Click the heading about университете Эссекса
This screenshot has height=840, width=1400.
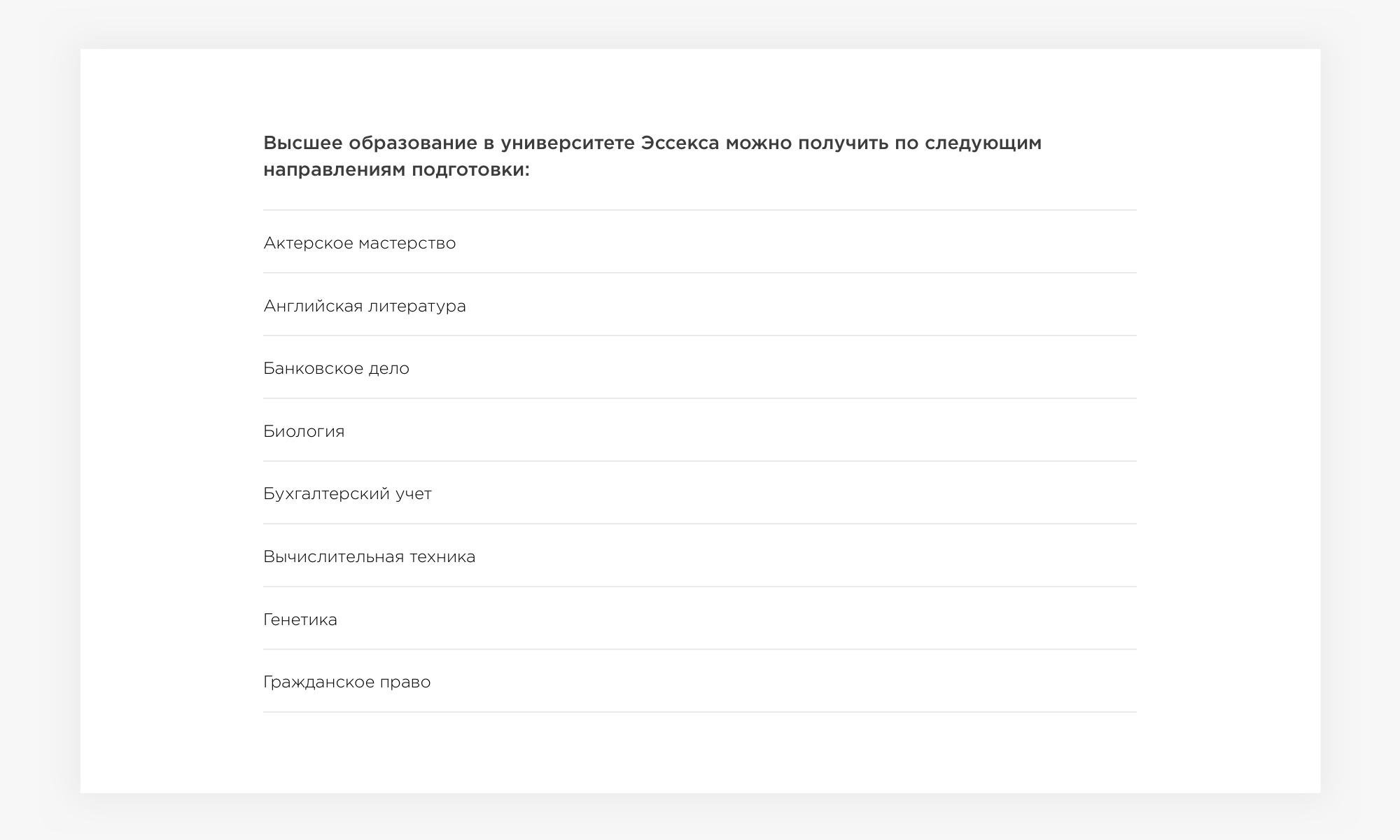(652, 156)
